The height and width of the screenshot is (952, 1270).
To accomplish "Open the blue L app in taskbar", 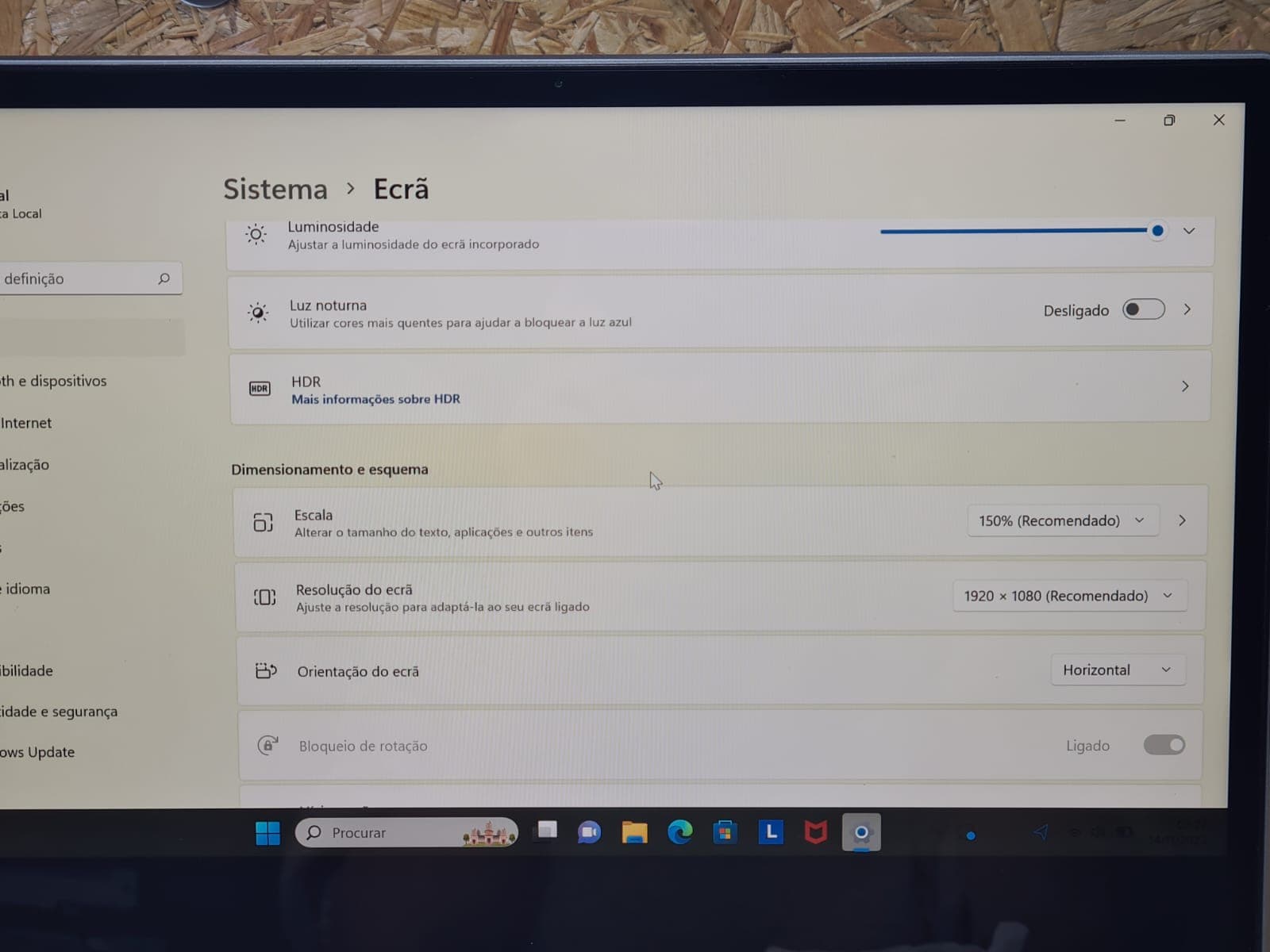I will tap(770, 832).
